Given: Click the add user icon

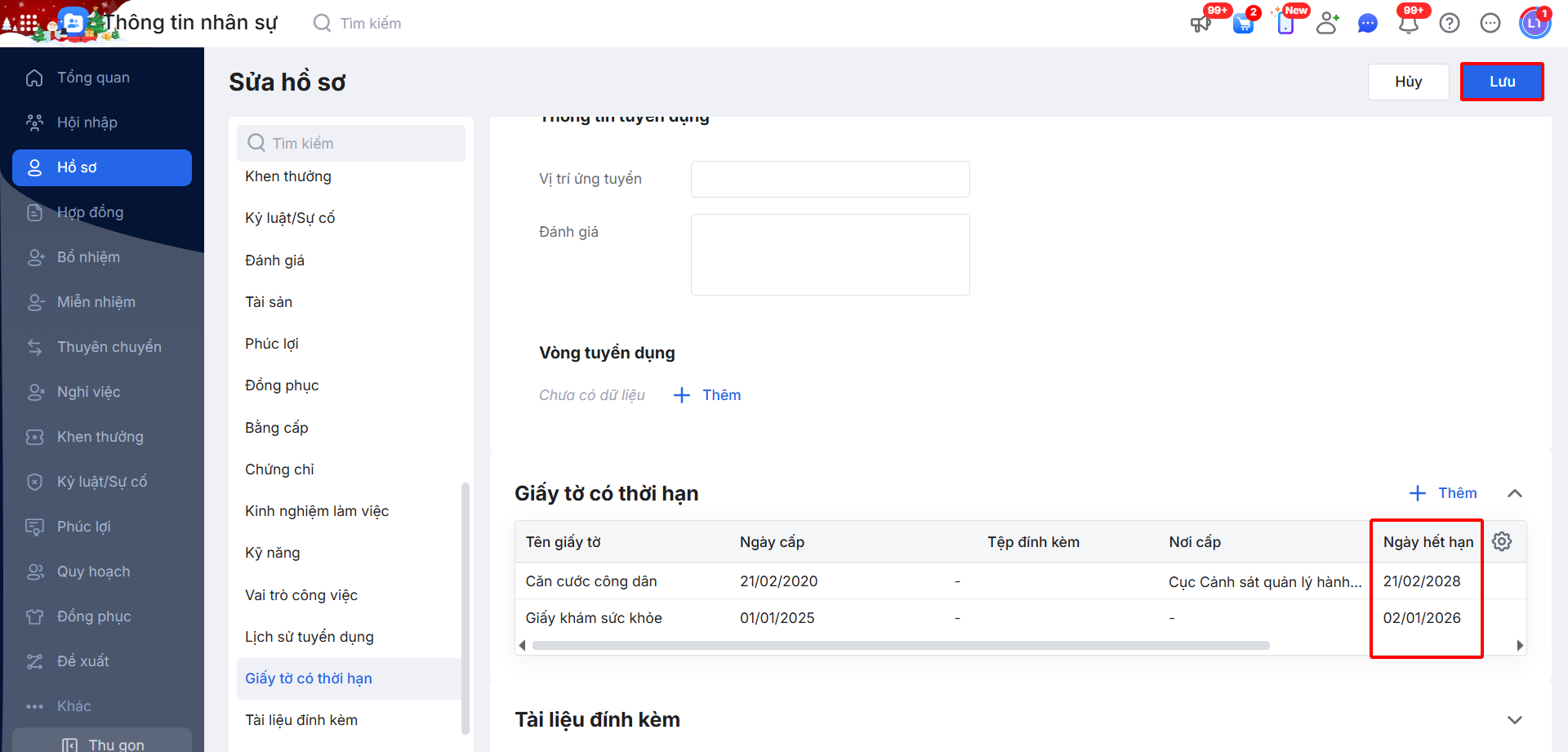Looking at the screenshot, I should coord(1327,24).
